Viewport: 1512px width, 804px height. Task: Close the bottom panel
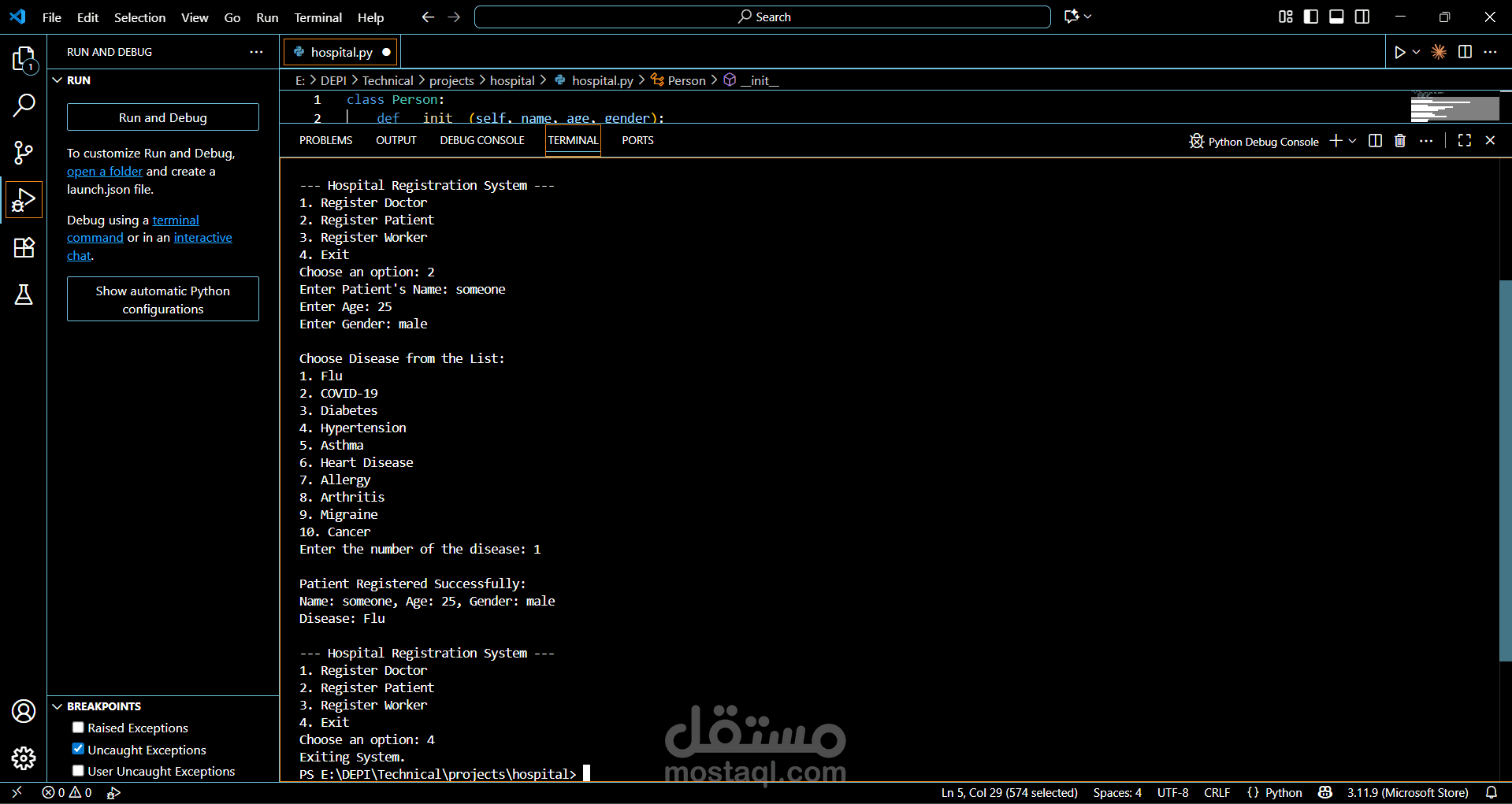[x=1490, y=140]
